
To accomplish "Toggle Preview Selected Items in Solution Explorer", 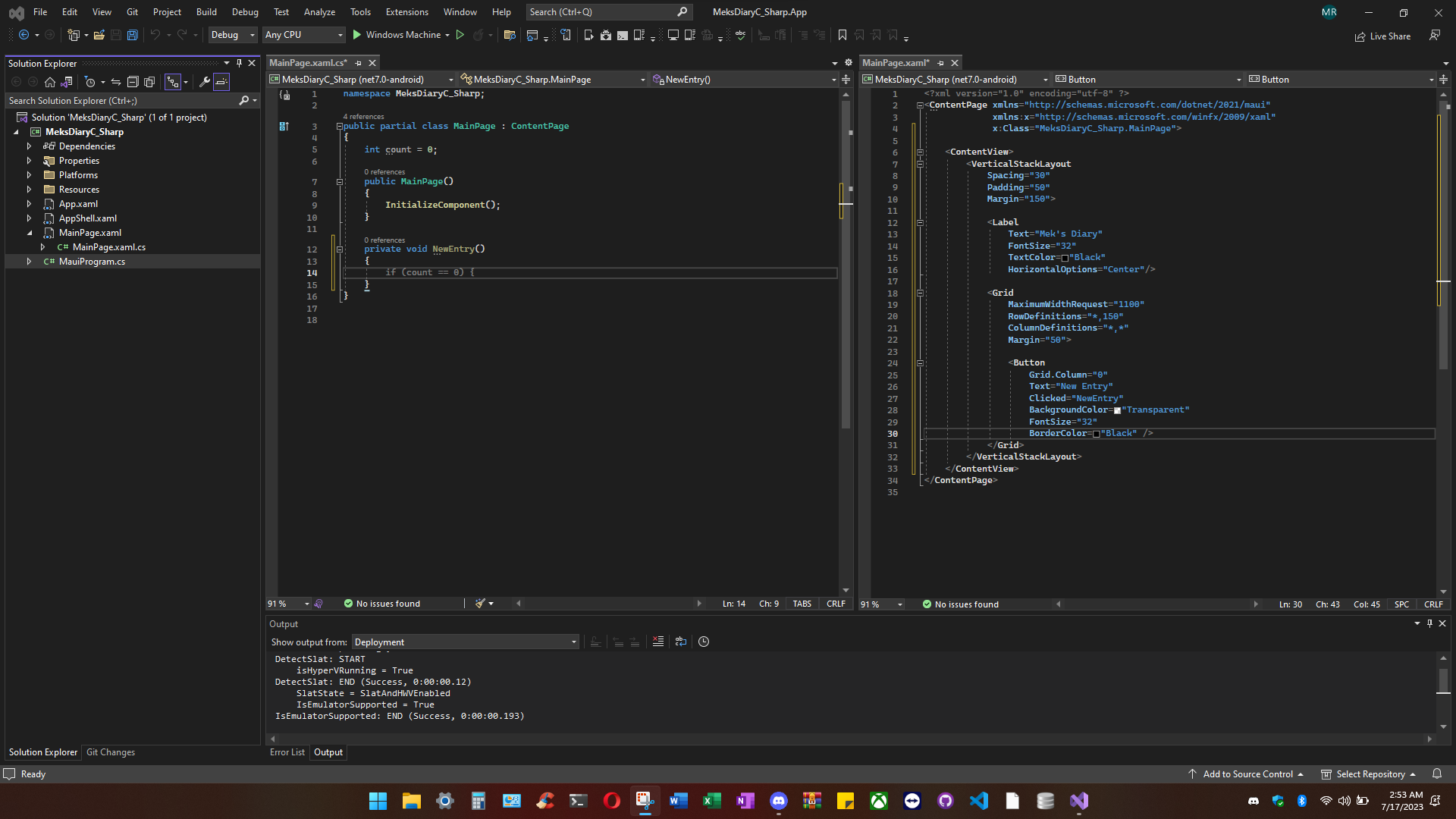I will [x=221, y=82].
